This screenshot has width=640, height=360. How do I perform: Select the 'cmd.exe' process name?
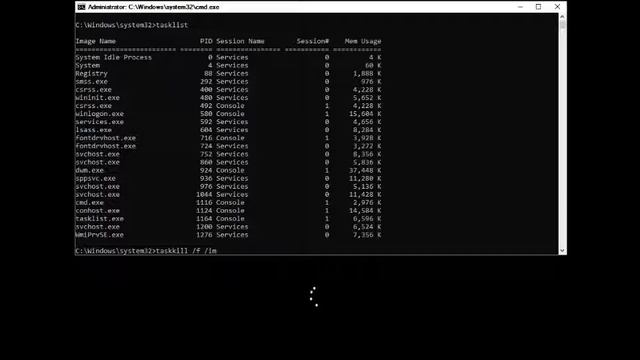89,202
